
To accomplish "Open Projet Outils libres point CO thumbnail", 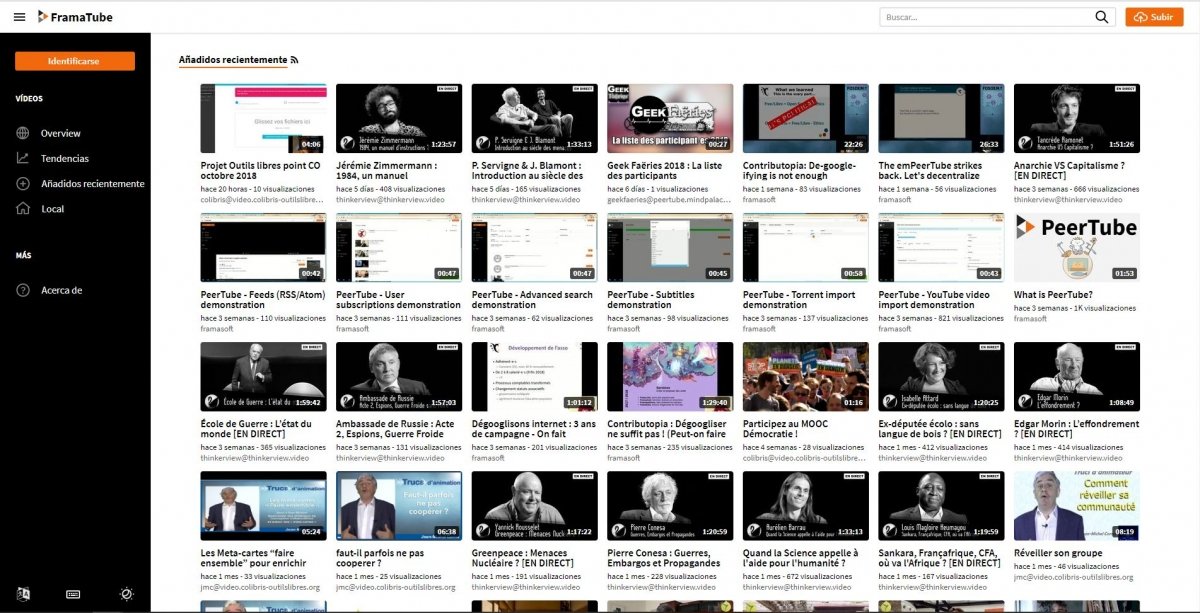I will tap(263, 118).
